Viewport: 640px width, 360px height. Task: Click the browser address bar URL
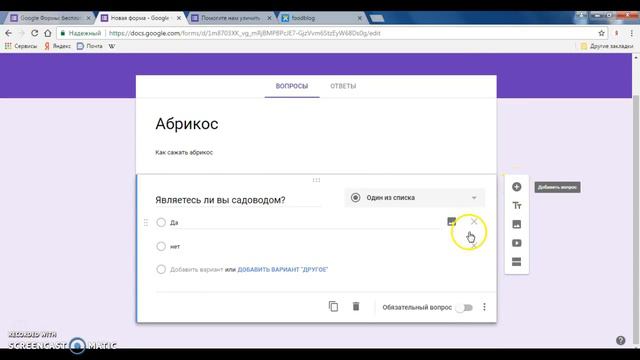(245, 33)
